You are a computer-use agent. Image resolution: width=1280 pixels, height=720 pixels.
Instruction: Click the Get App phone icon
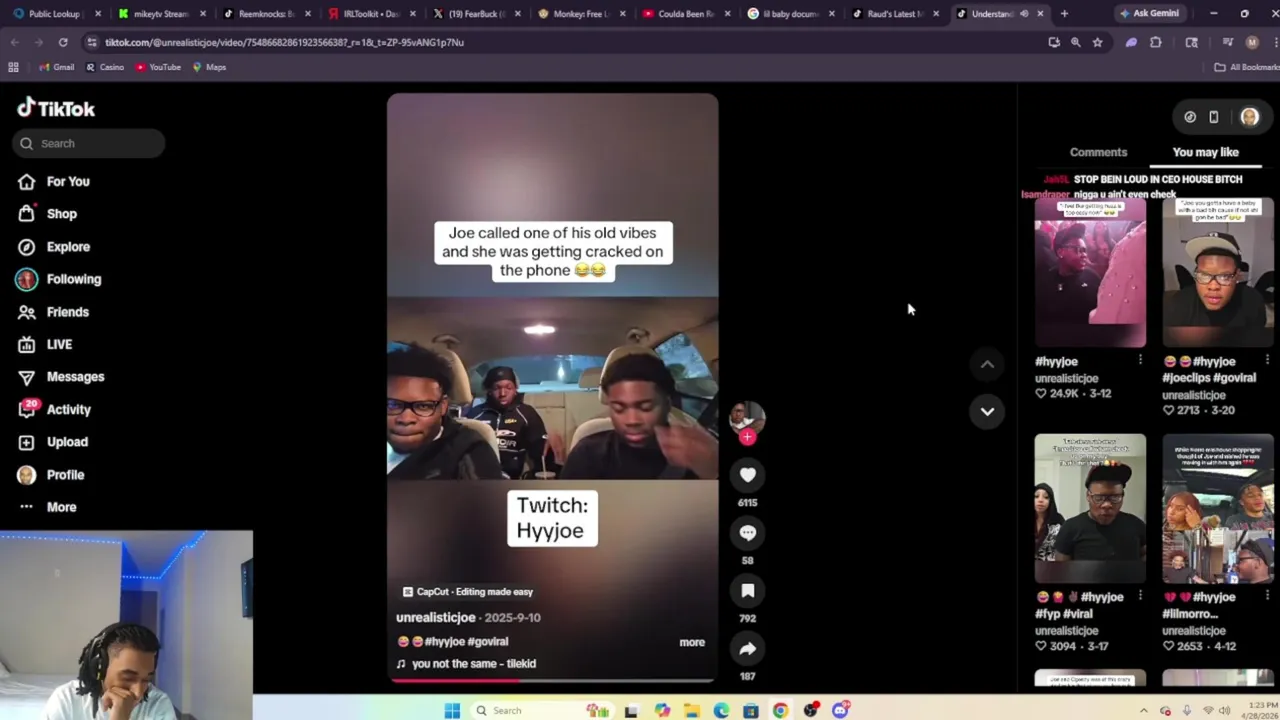click(1214, 117)
